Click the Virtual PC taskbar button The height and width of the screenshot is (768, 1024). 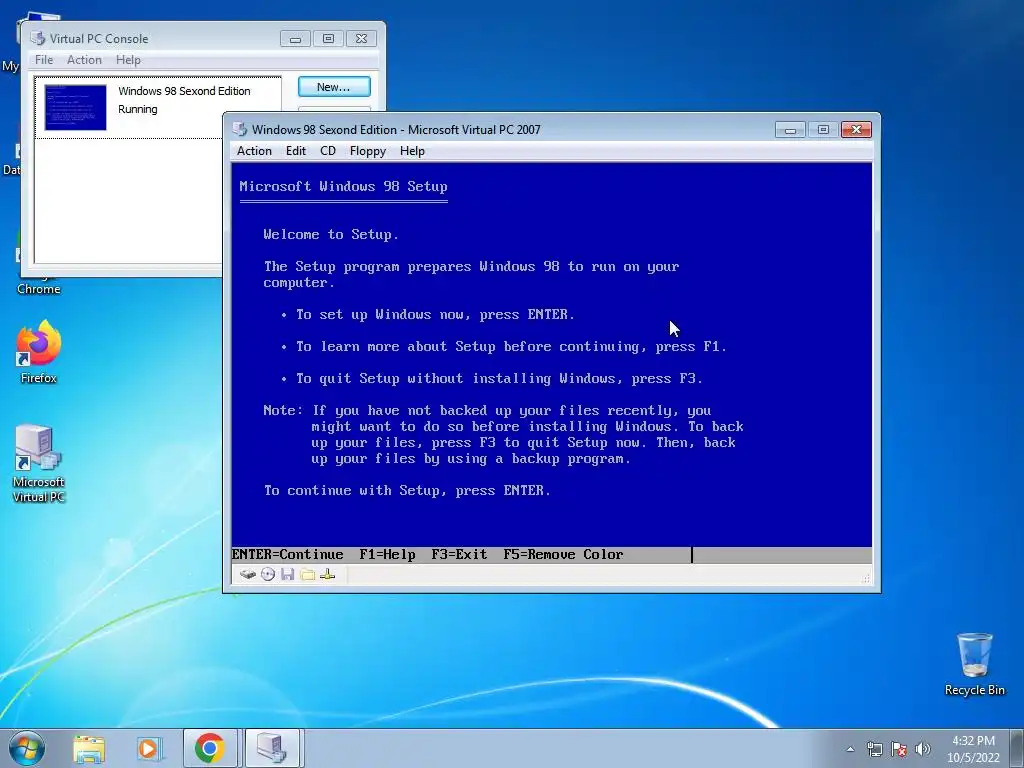(272, 748)
